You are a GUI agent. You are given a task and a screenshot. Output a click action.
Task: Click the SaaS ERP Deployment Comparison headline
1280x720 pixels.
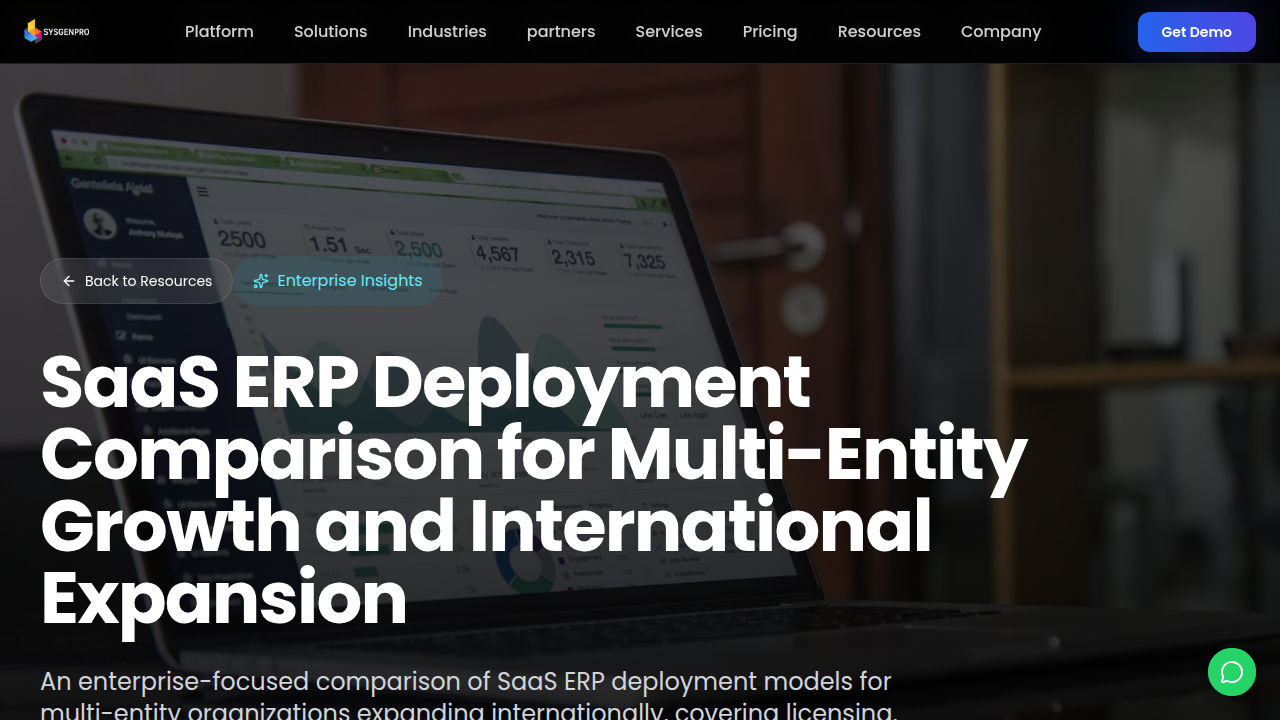click(x=534, y=489)
